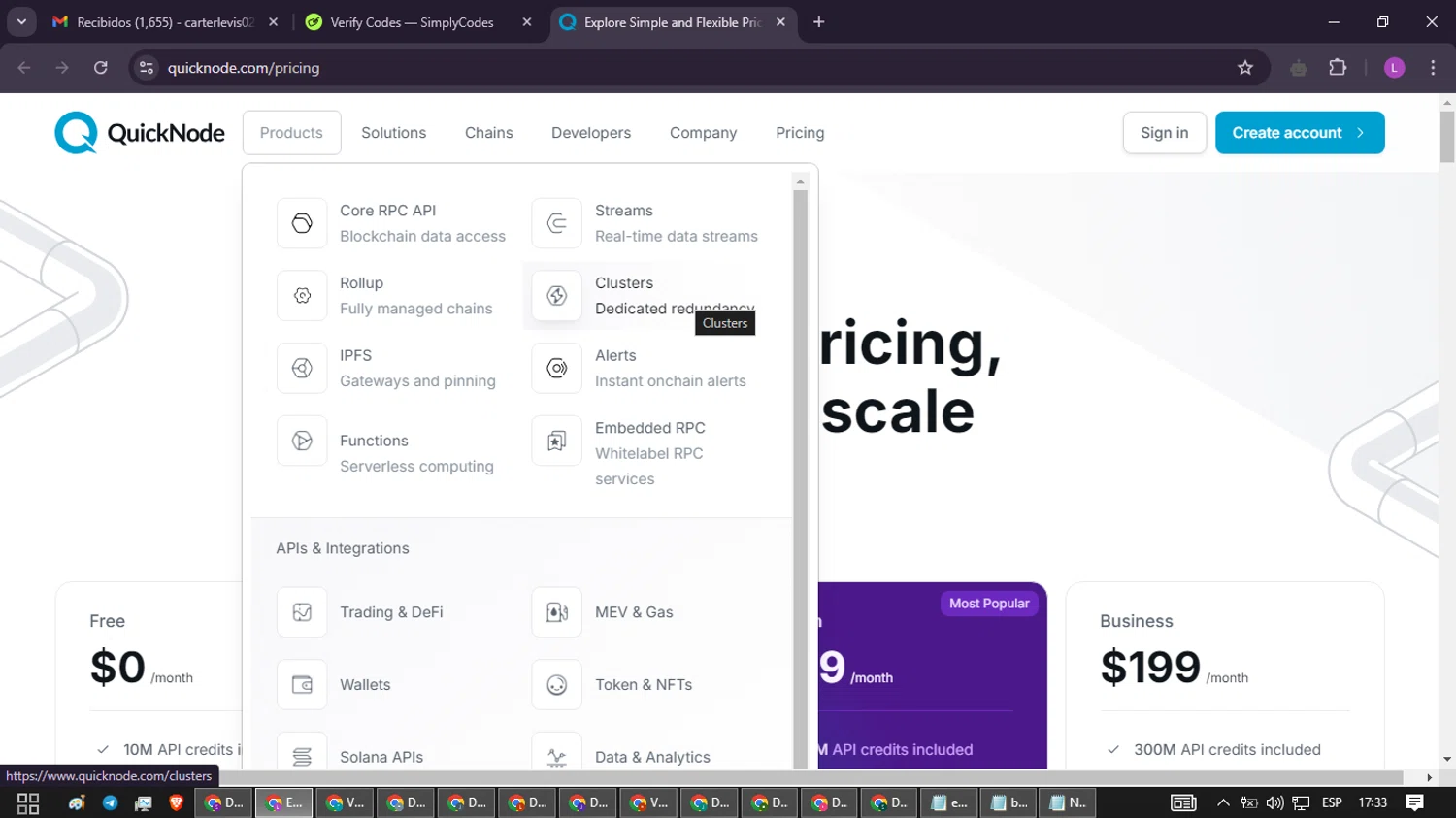The height and width of the screenshot is (818, 1456).
Task: Open Telegram from the taskbar
Action: coord(110,802)
